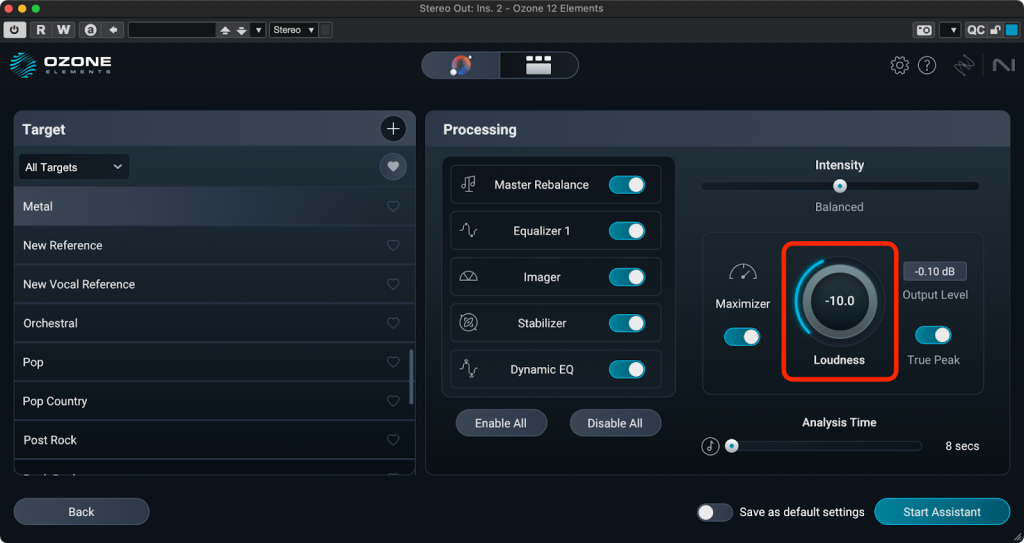Viewport: 1024px width, 543px height.
Task: Disable the Master Rebalance module toggle
Action: point(627,185)
